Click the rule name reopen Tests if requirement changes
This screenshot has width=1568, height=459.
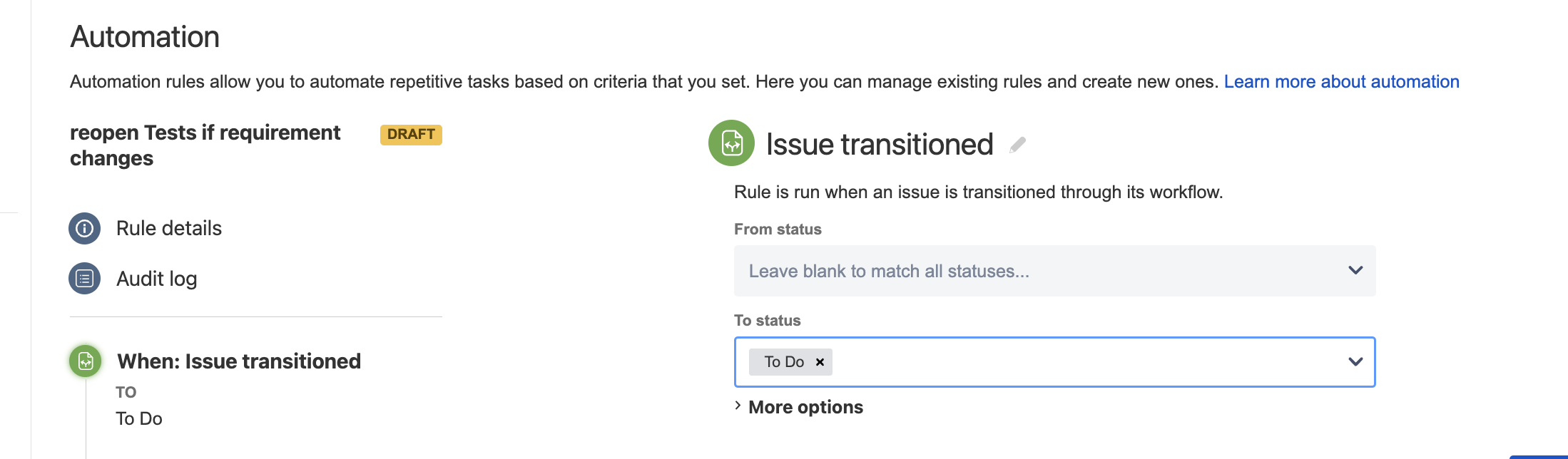(205, 145)
